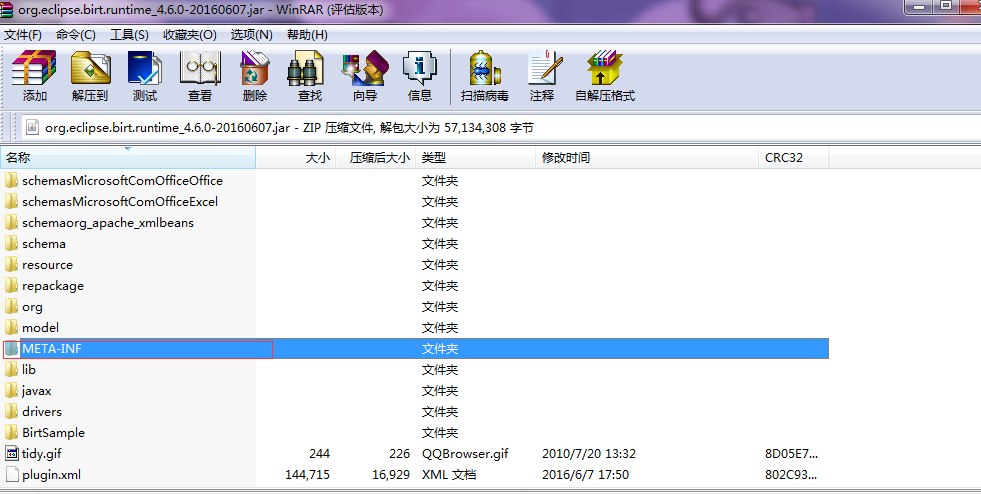Click the 解压到 (Extract To) toolbar icon
The height and width of the screenshot is (494, 981).
click(90, 68)
